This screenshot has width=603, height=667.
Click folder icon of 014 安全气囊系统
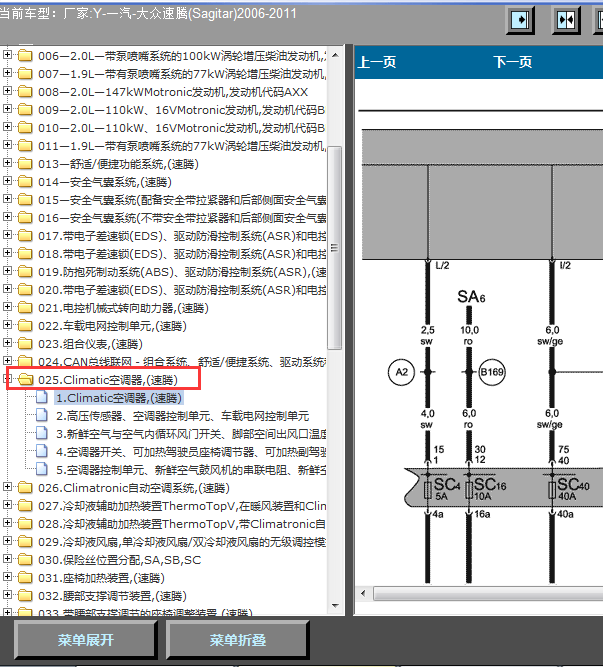25,182
